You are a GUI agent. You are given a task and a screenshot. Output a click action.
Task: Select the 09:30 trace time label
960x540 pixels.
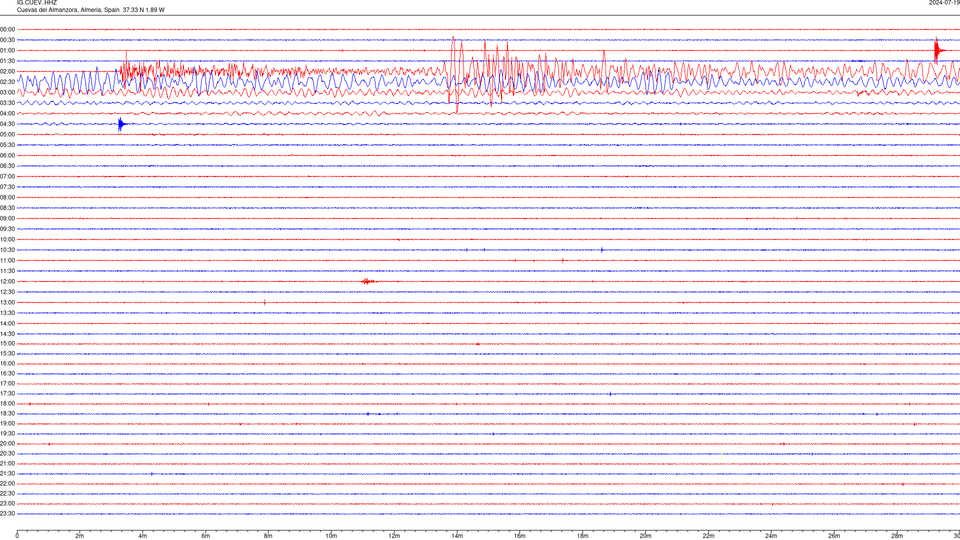tap(7, 229)
